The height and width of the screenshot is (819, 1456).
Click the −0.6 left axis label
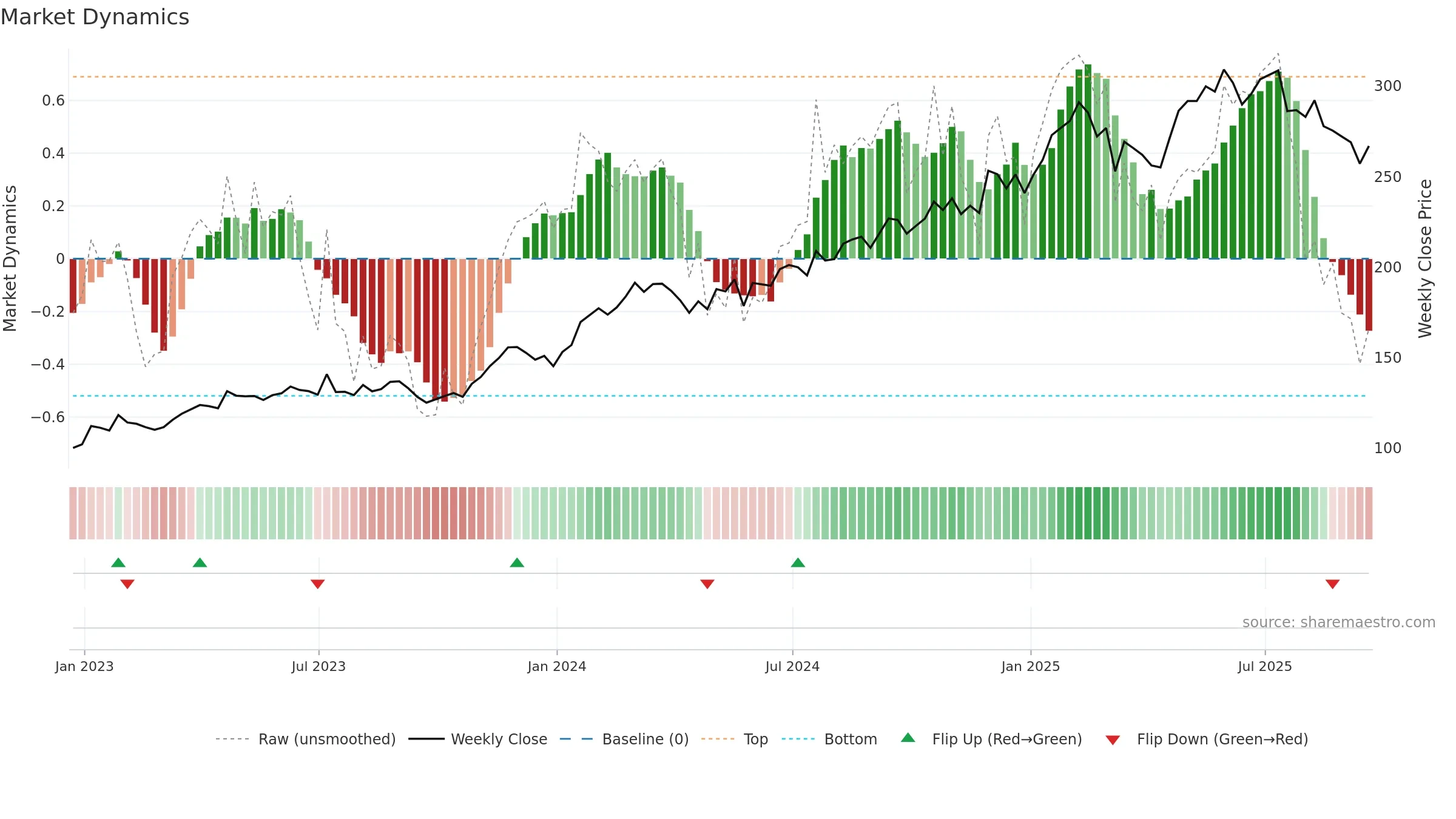click(x=48, y=417)
